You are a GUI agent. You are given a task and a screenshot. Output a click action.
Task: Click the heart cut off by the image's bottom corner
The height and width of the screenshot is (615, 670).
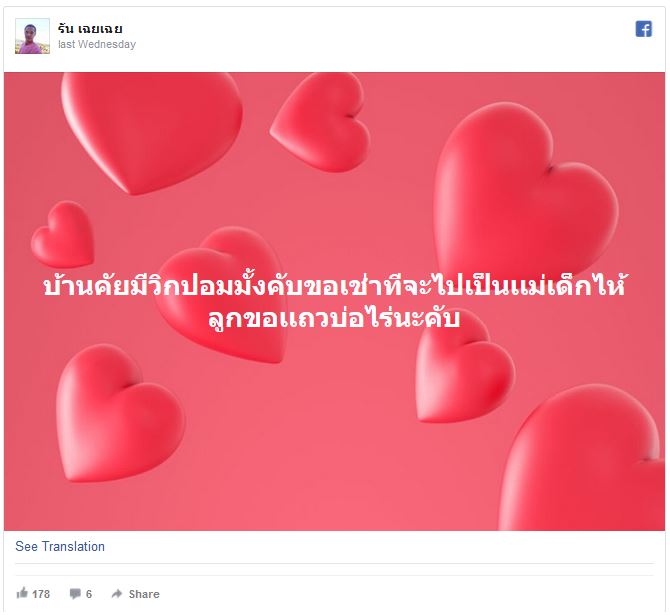[583, 457]
